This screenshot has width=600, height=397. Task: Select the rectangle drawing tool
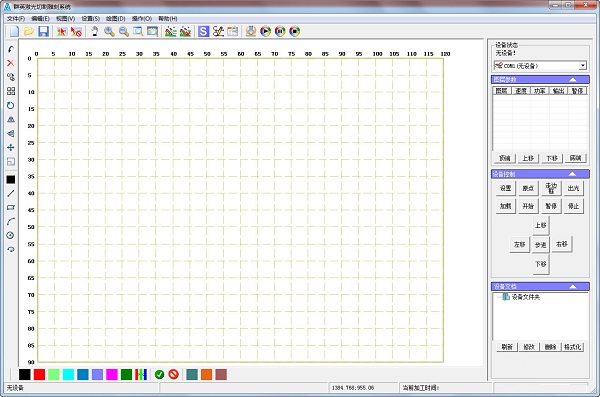coord(11,207)
